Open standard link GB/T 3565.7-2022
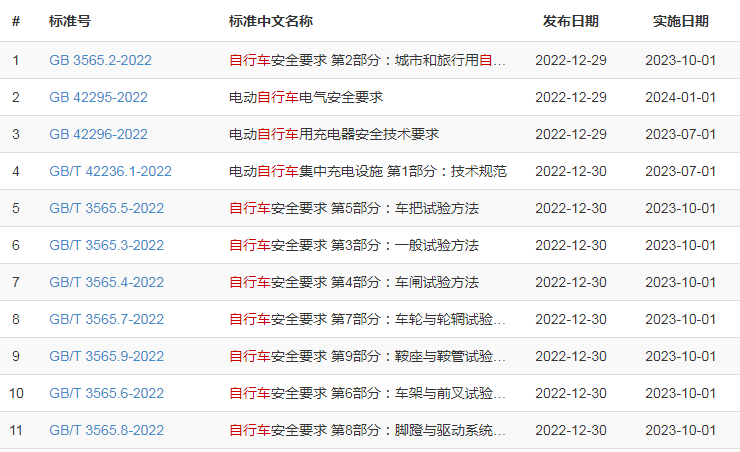This screenshot has height=452, width=740. [106, 319]
